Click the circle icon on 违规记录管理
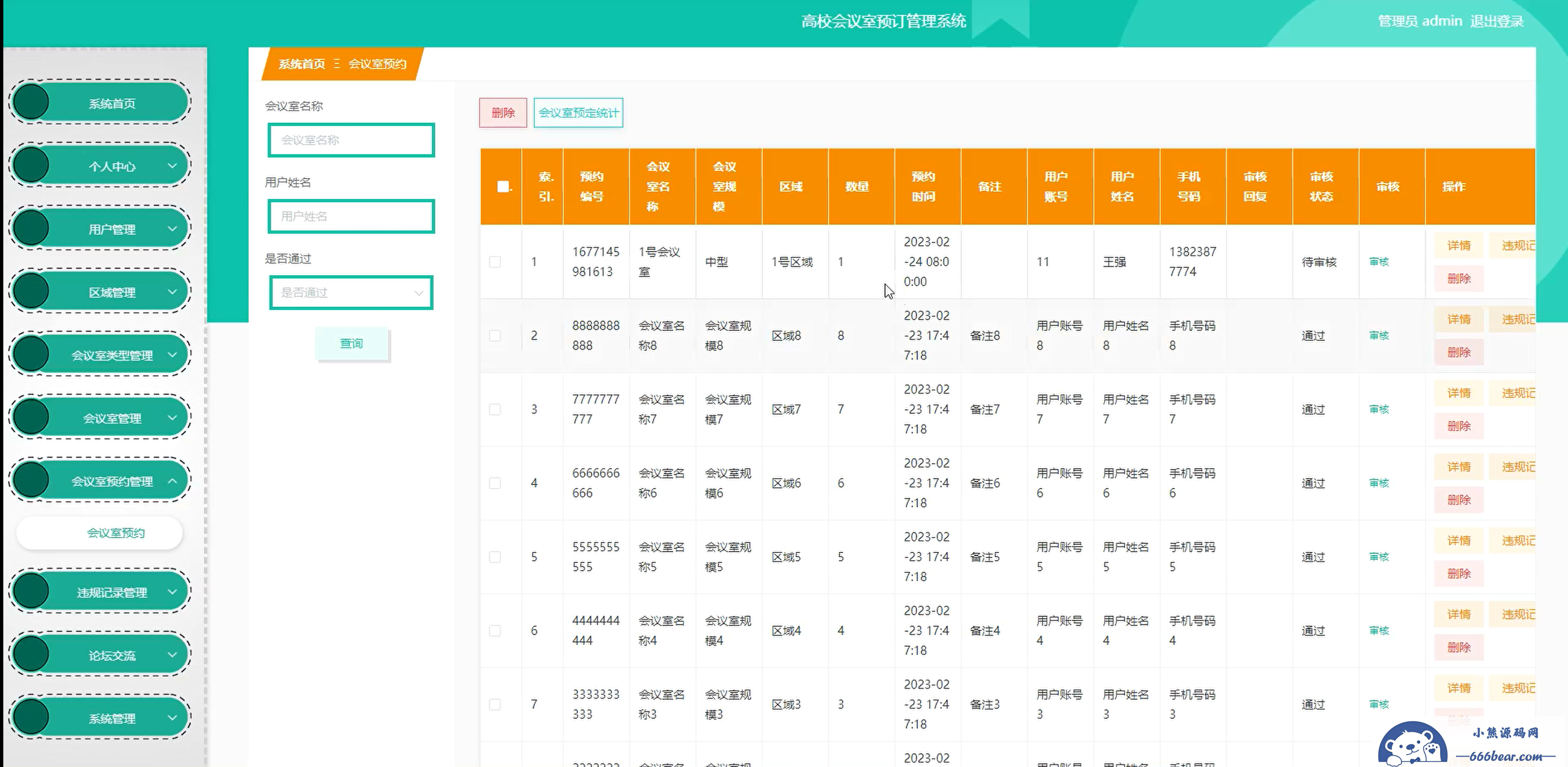1568x767 pixels. point(30,591)
